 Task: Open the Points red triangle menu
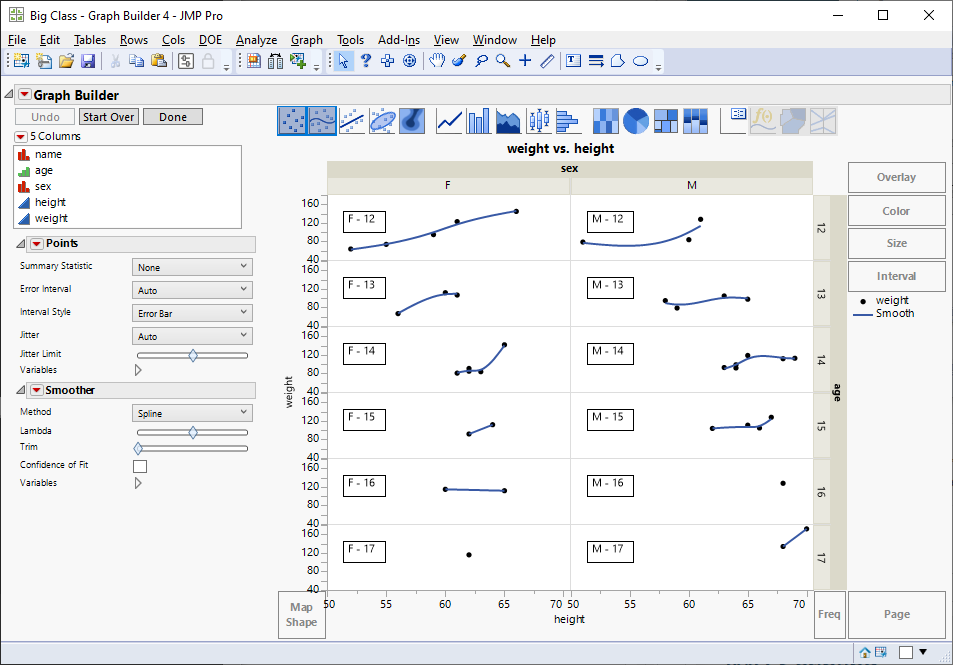tap(36, 244)
